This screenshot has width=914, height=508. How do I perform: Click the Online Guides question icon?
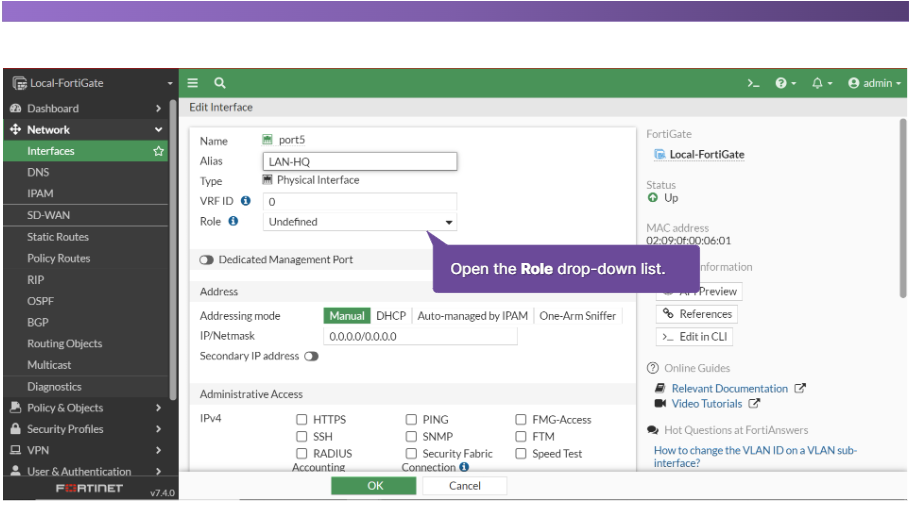(x=653, y=368)
